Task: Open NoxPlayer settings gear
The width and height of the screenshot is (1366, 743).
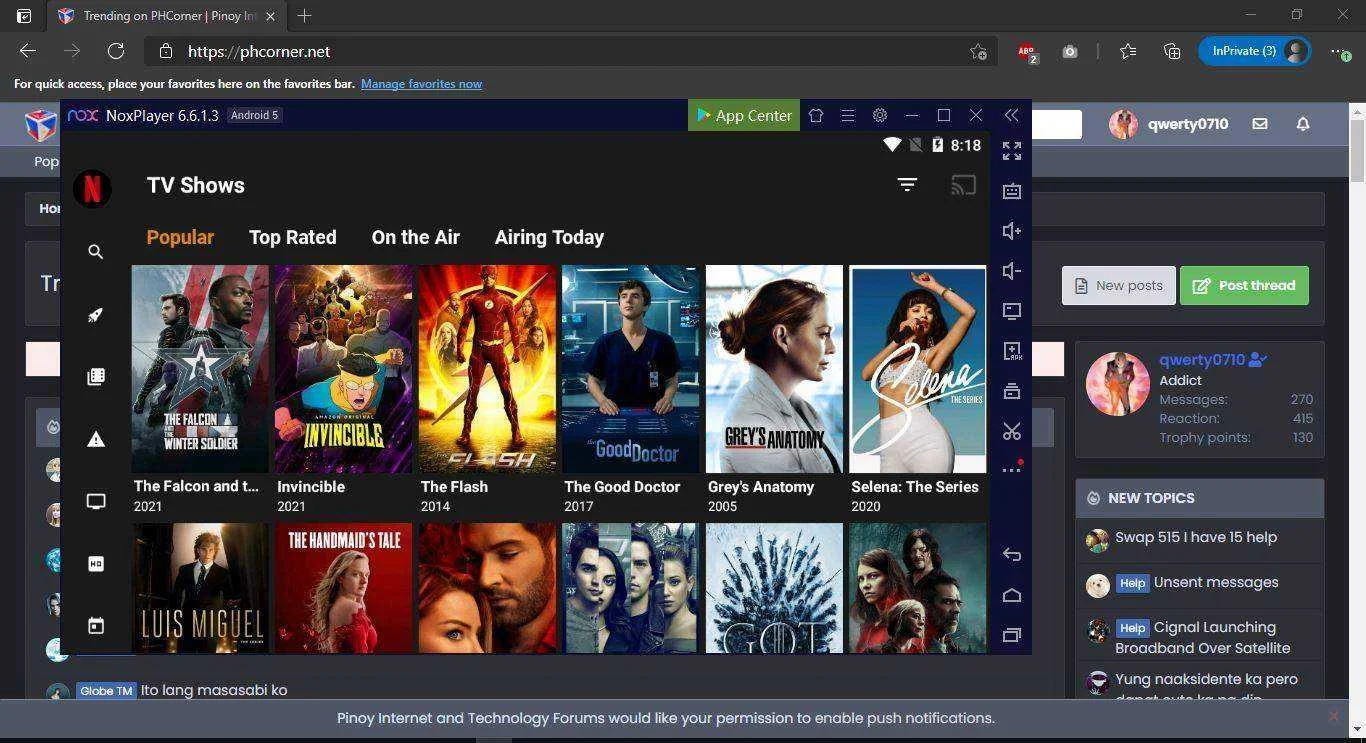Action: 880,115
